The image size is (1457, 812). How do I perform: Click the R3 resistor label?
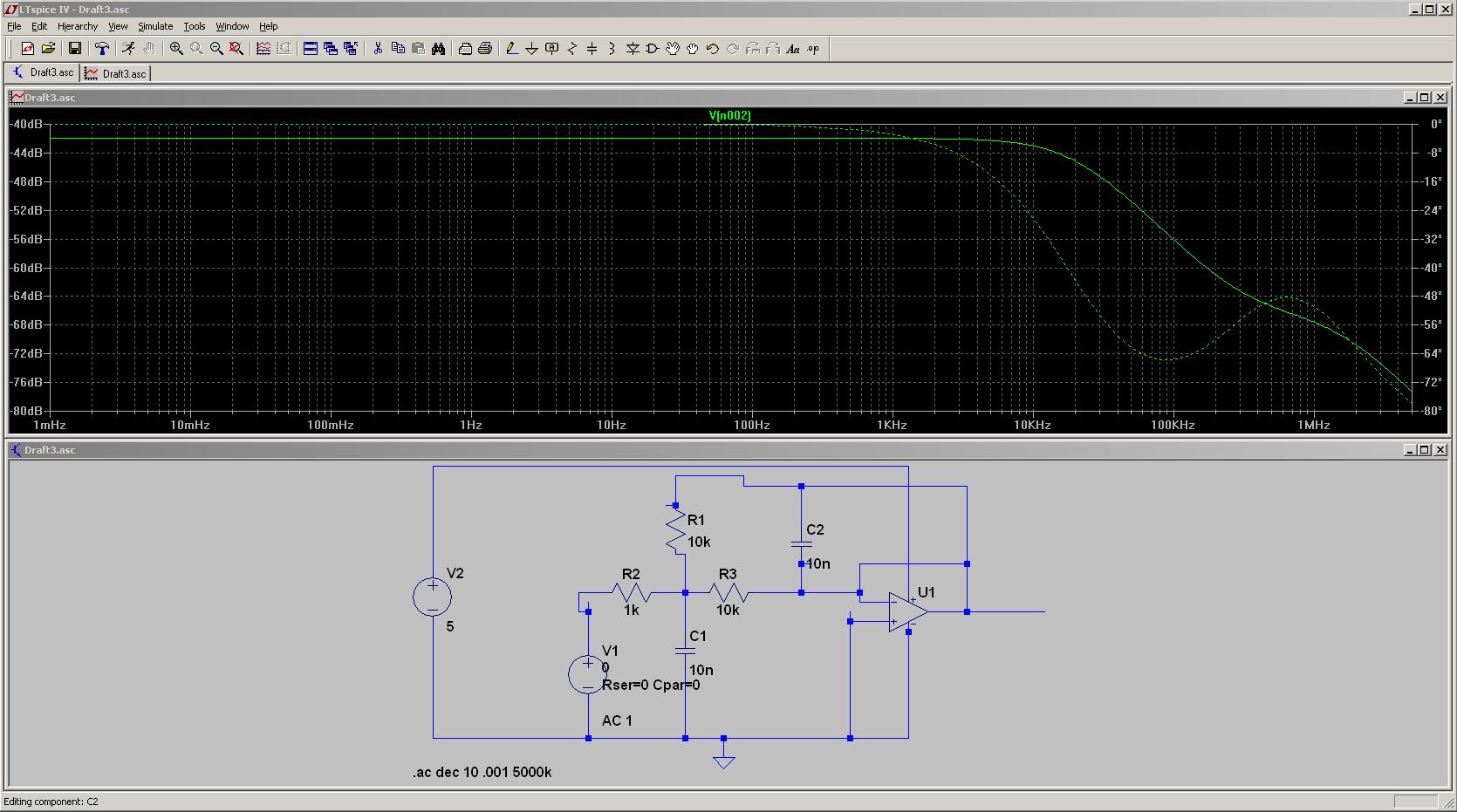728,574
